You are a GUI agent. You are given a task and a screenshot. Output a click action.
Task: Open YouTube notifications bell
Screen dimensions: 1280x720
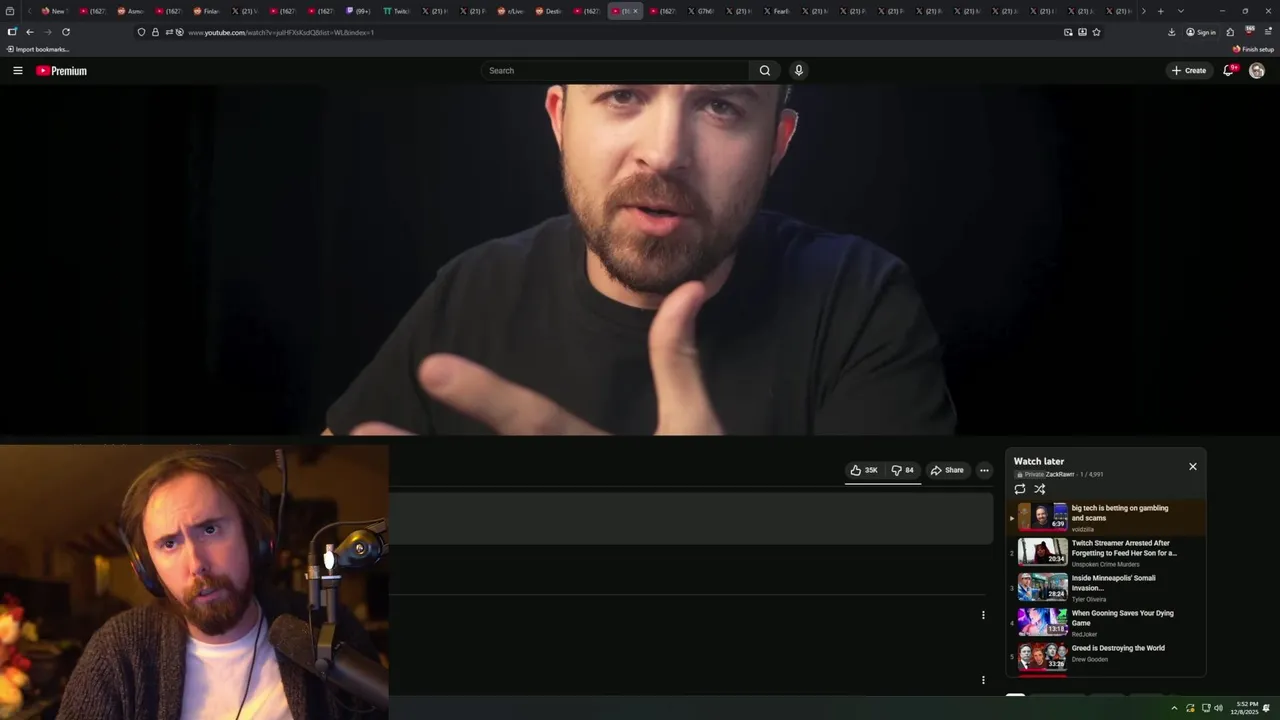1229,71
